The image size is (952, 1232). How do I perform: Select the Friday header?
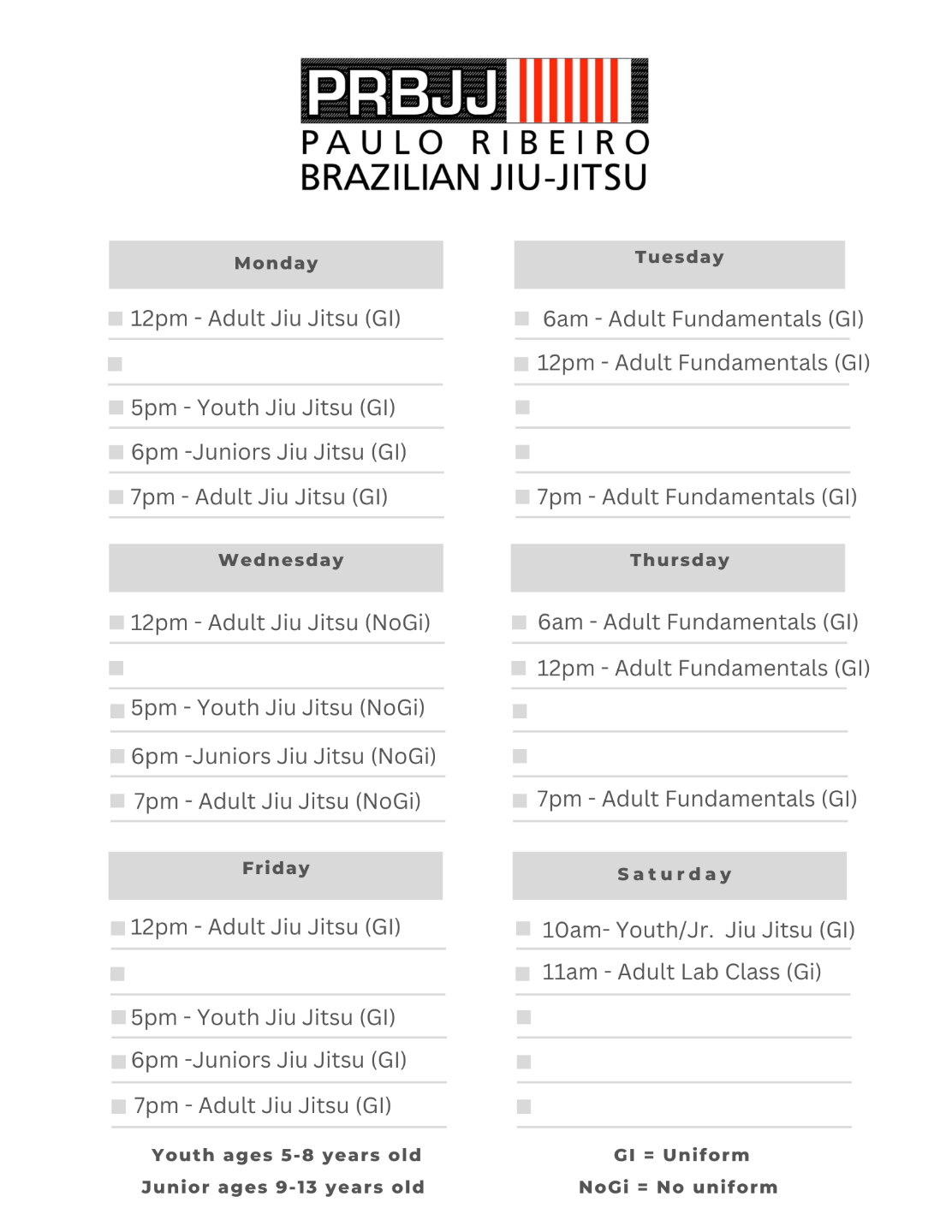tap(275, 875)
